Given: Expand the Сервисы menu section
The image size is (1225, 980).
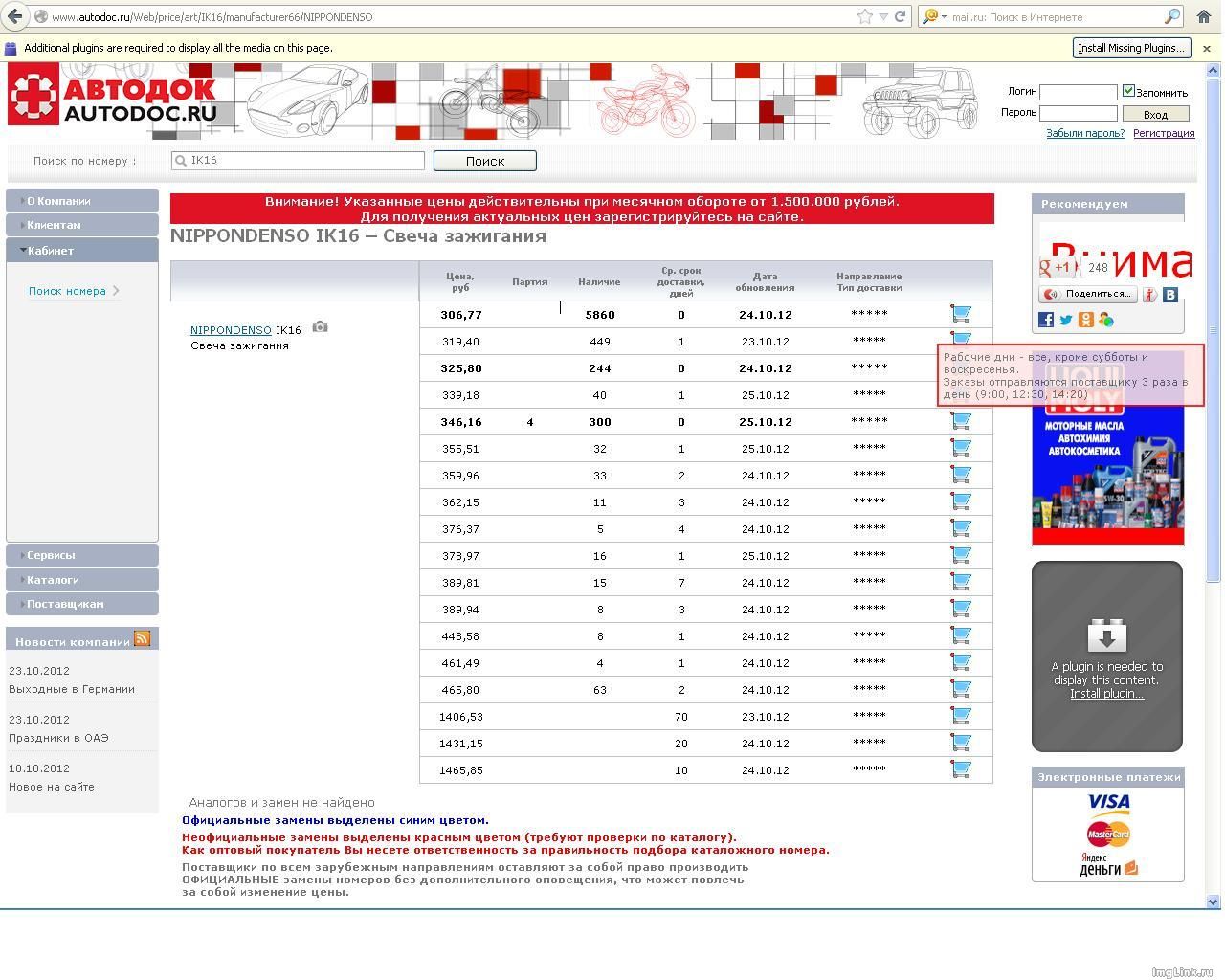Looking at the screenshot, I should (82, 555).
